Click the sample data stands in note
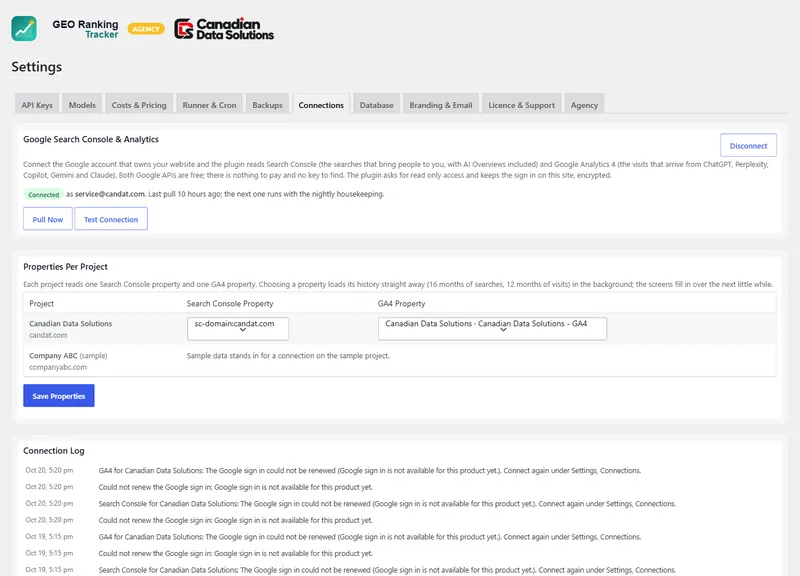Screen dimensions: 800x576 click(288, 356)
